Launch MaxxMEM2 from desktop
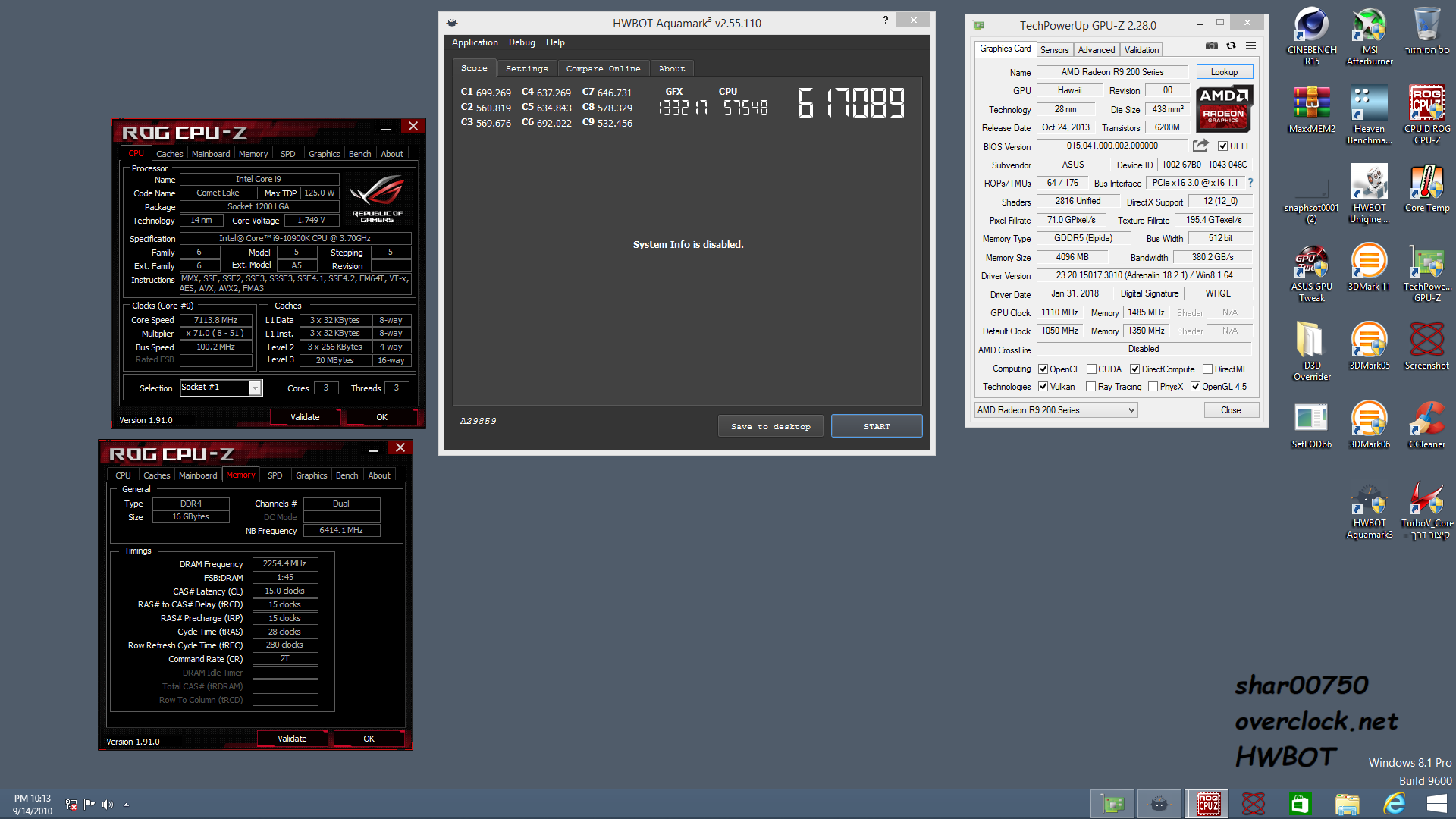Viewport: 1456px width, 819px height. pyautogui.click(x=1312, y=109)
